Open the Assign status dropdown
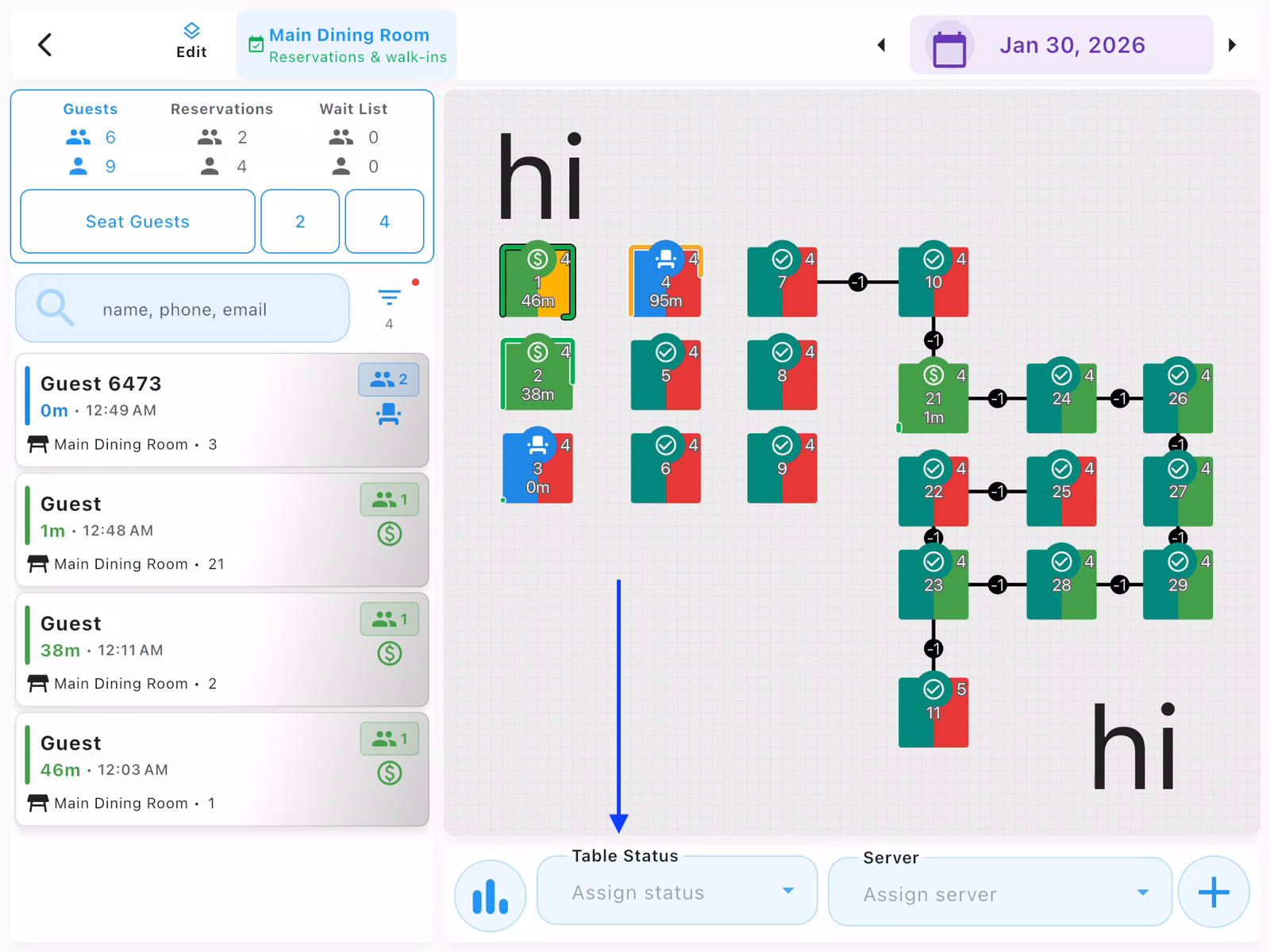This screenshot has height=952, width=1270. [x=675, y=891]
